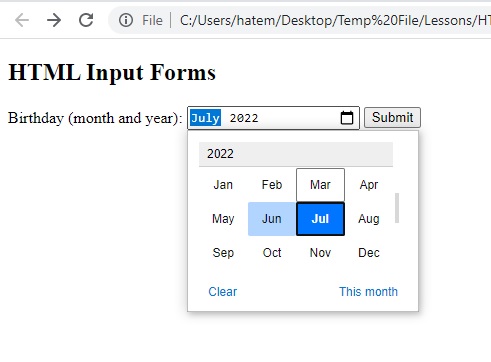Click the calendar icon in the month field
Image resolution: width=491 pixels, height=362 pixels.
[347, 118]
